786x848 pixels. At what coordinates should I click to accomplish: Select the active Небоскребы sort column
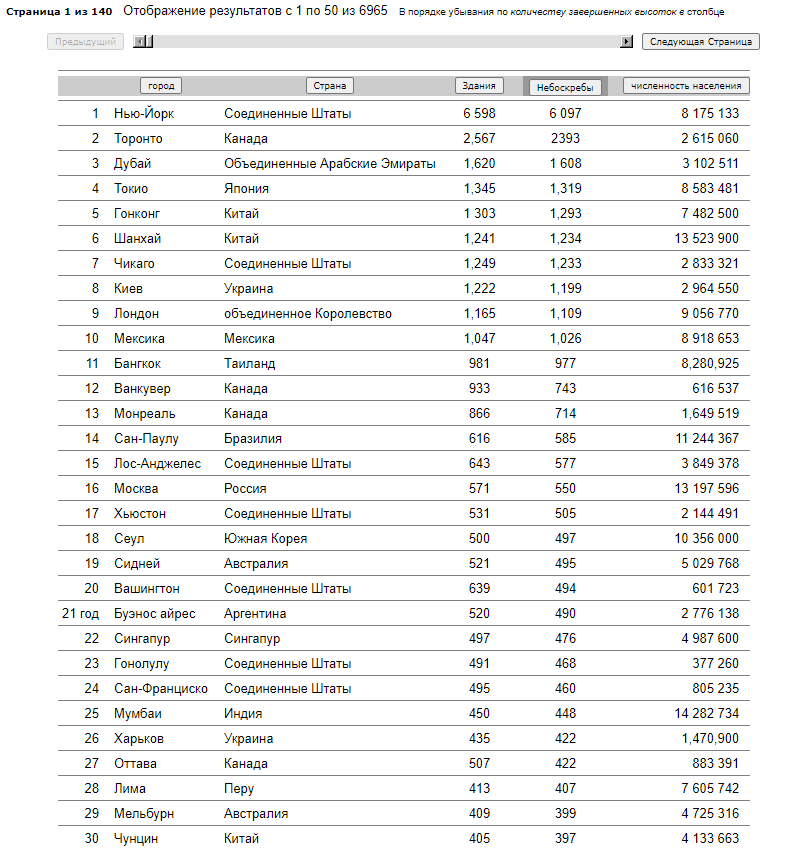(565, 87)
